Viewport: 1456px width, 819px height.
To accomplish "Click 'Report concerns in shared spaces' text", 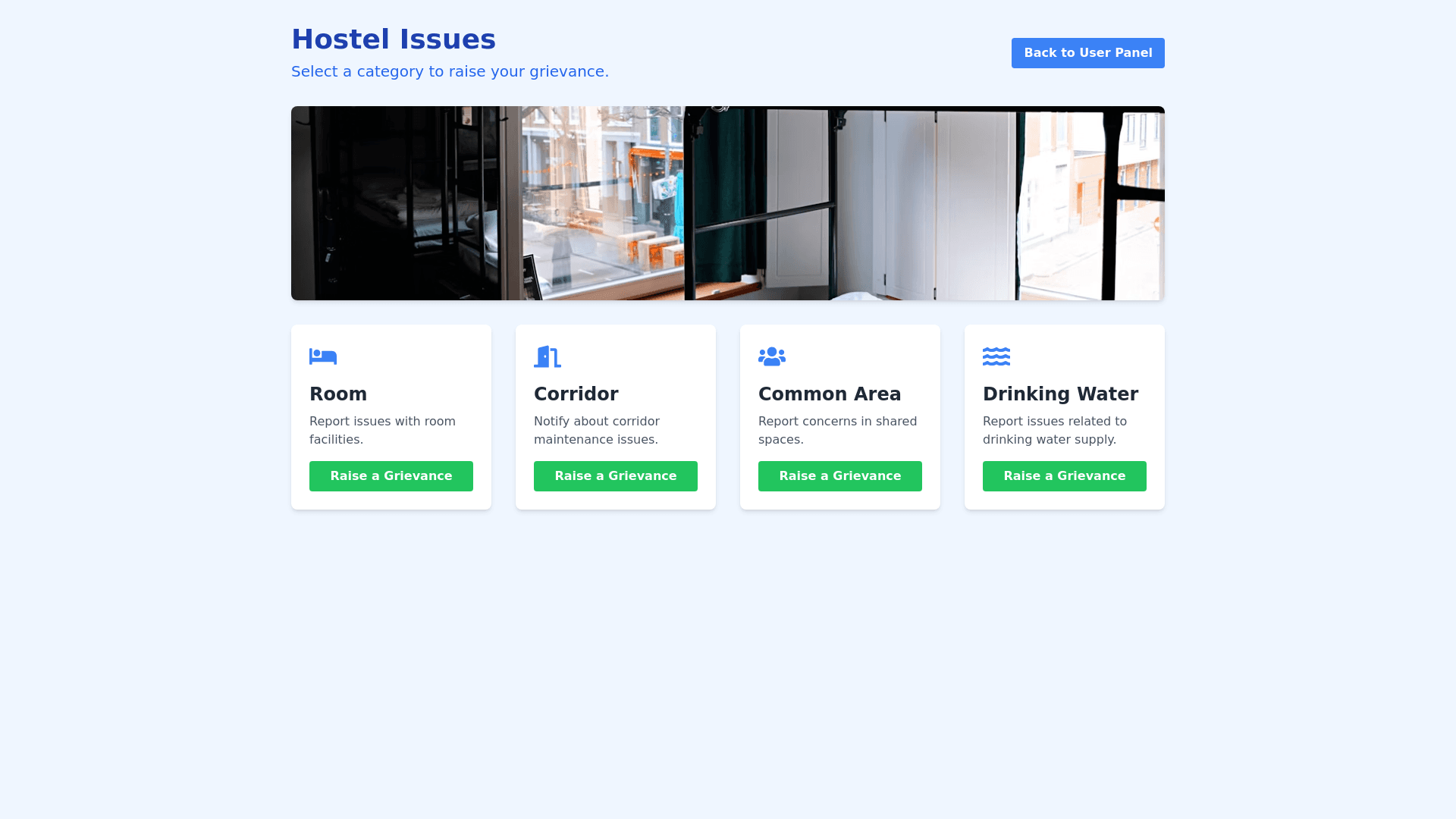I will click(x=838, y=431).
